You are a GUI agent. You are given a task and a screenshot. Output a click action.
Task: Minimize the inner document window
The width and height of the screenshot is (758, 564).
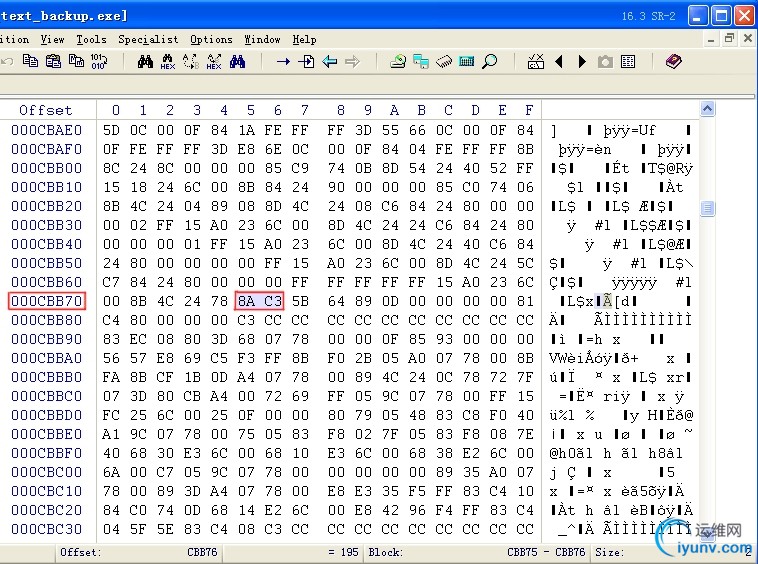point(711,39)
